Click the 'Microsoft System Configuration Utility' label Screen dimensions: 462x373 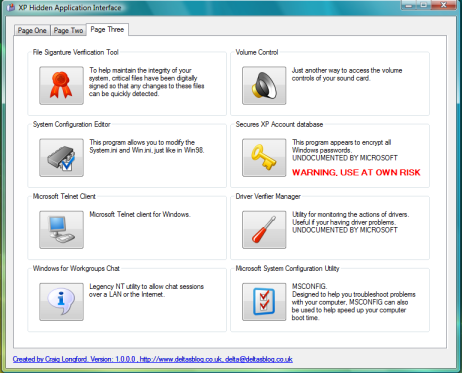point(287,268)
